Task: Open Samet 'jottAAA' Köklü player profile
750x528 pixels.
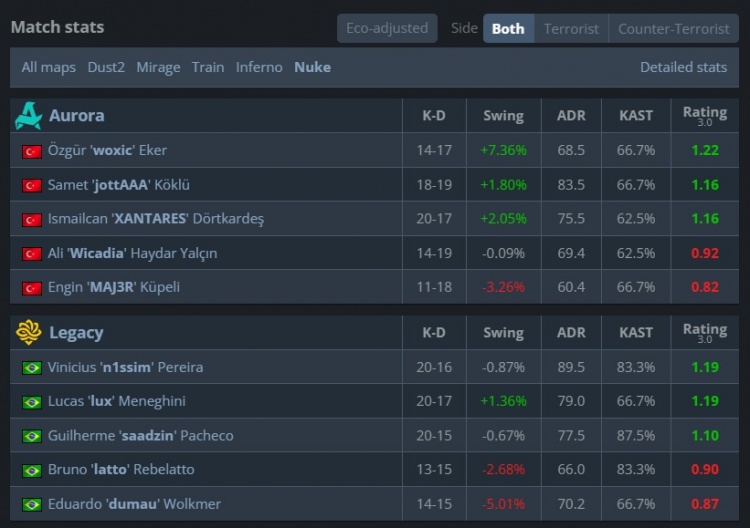Action: point(119,185)
